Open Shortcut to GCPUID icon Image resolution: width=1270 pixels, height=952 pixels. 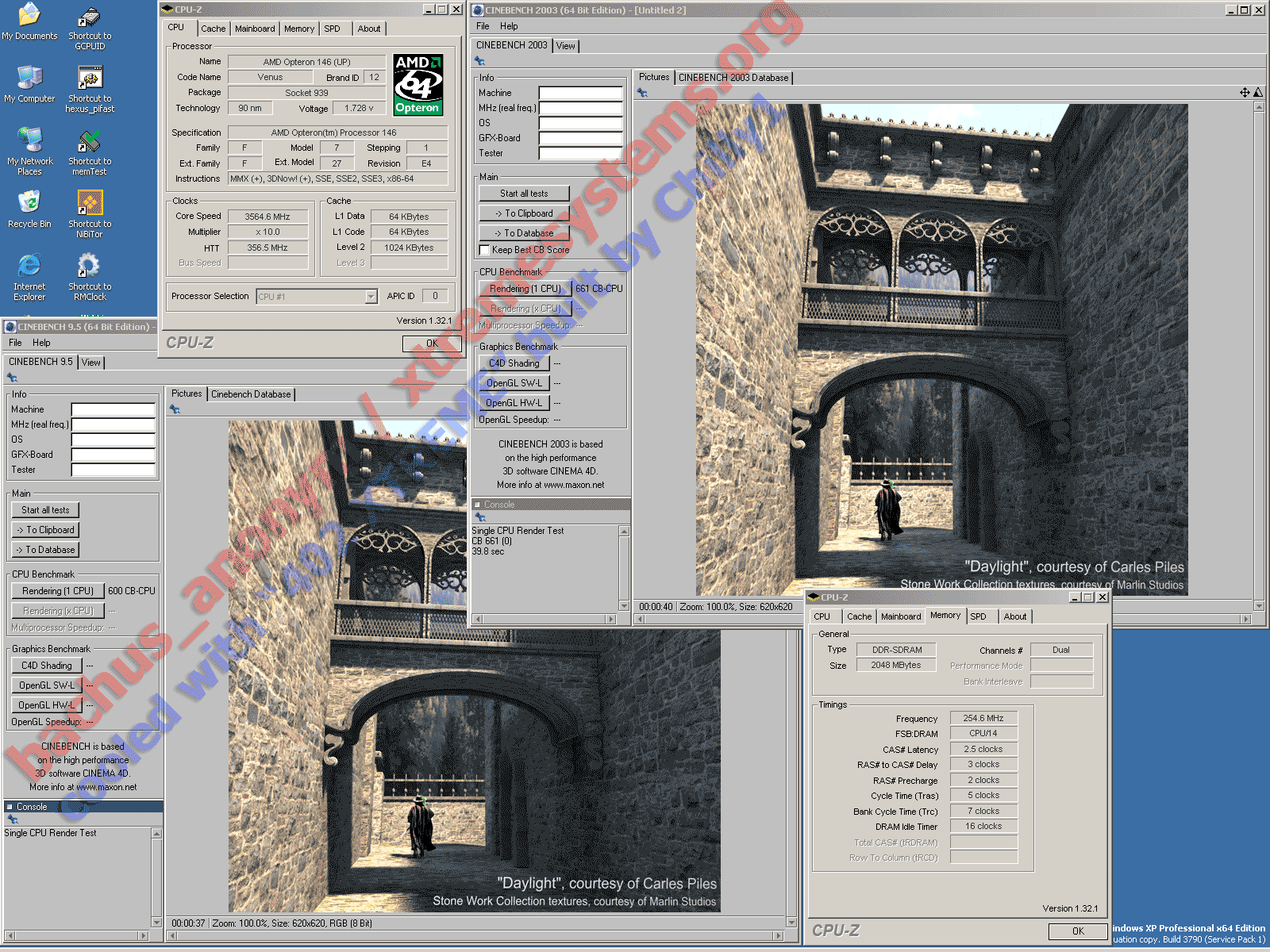(90, 28)
